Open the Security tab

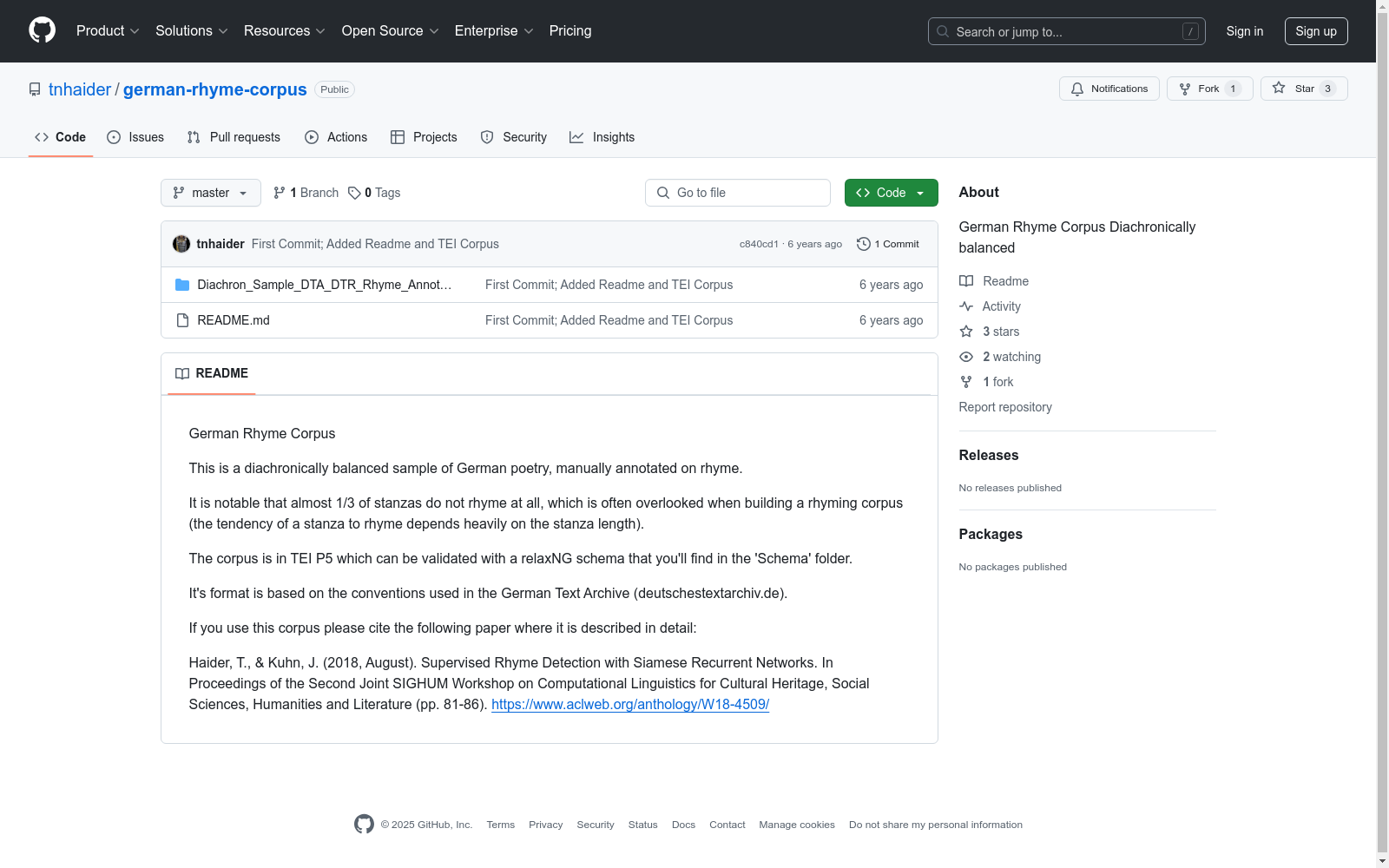tap(514, 137)
